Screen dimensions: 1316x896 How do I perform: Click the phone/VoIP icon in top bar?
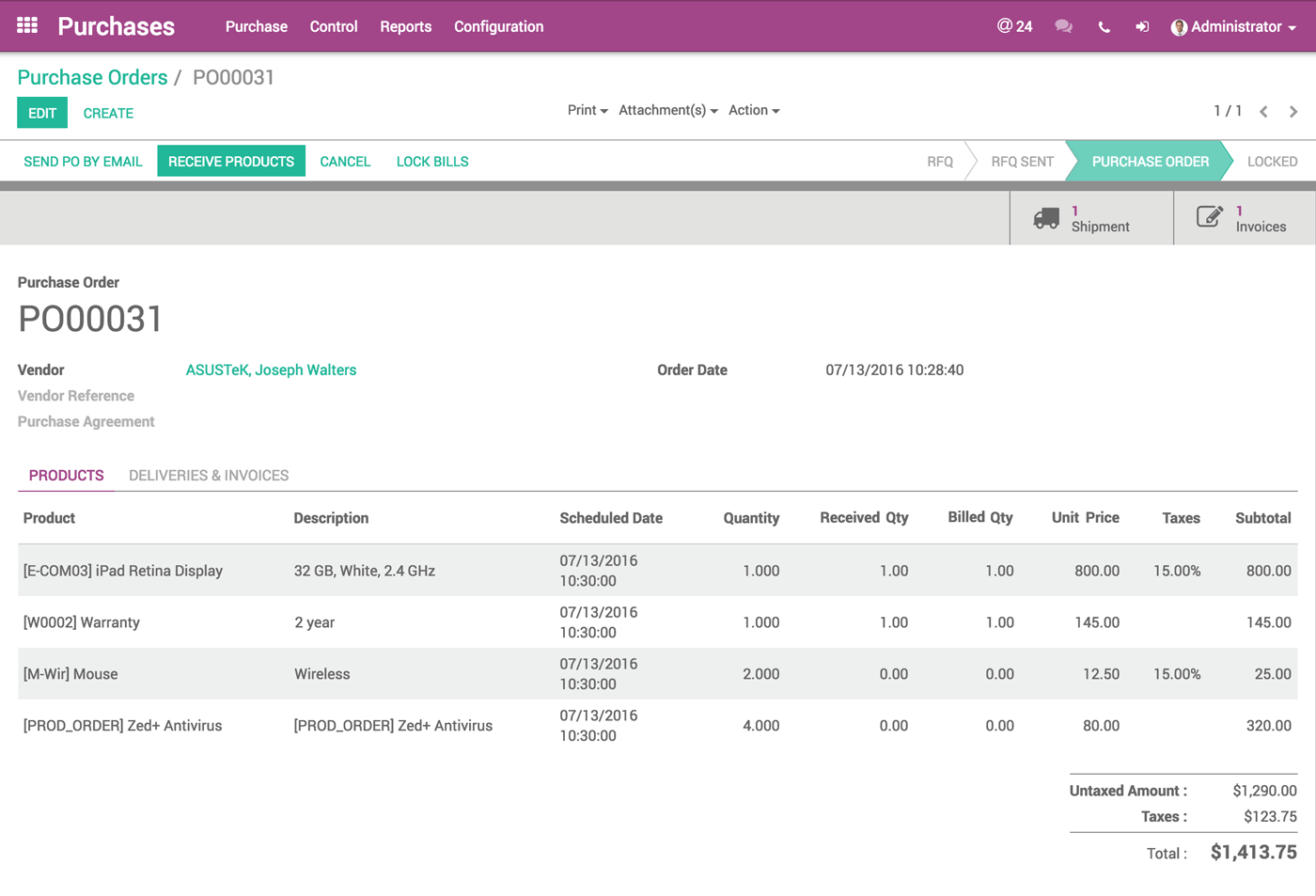click(x=1103, y=25)
